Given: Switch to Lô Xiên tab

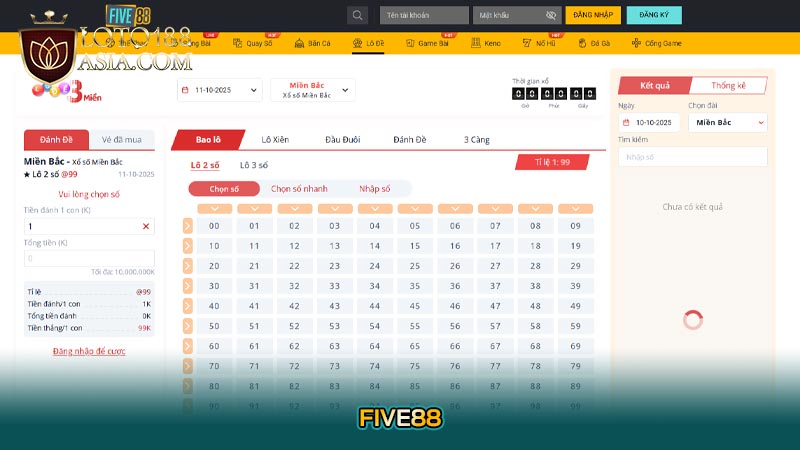Looking at the screenshot, I should point(276,140).
